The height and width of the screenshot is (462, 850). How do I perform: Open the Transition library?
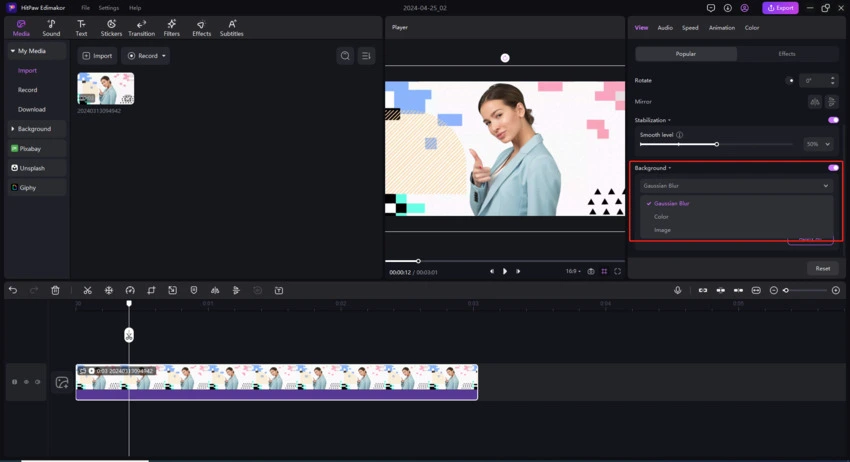[x=141, y=27]
